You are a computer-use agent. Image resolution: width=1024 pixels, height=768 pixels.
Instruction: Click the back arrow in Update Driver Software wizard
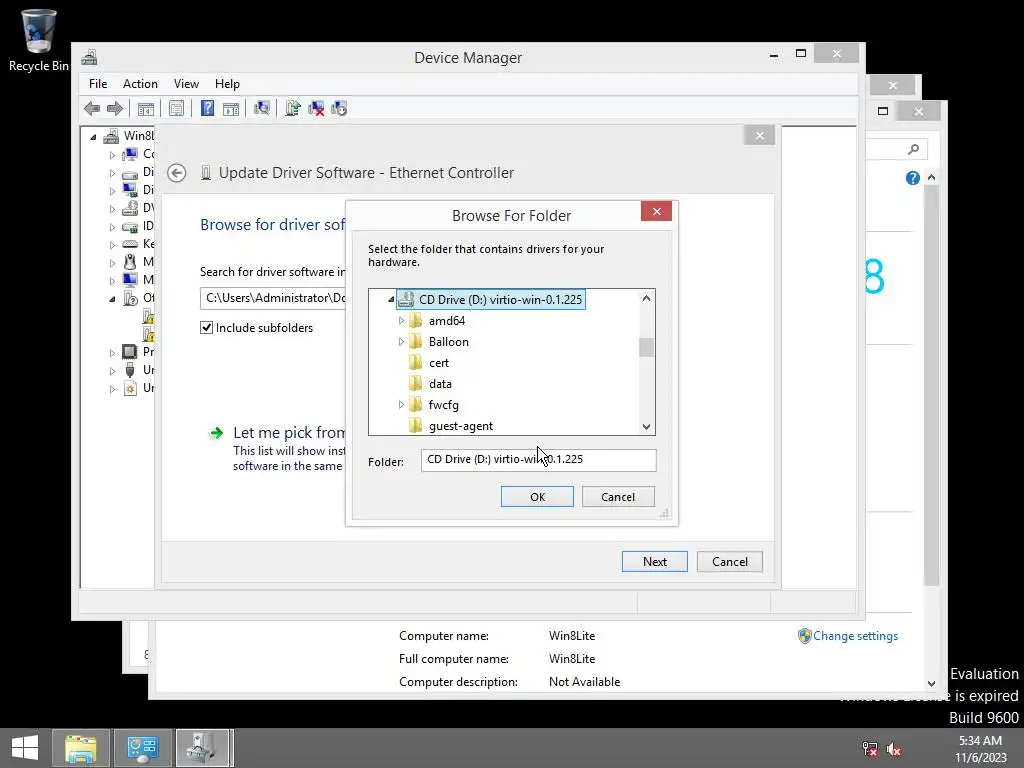click(x=176, y=173)
